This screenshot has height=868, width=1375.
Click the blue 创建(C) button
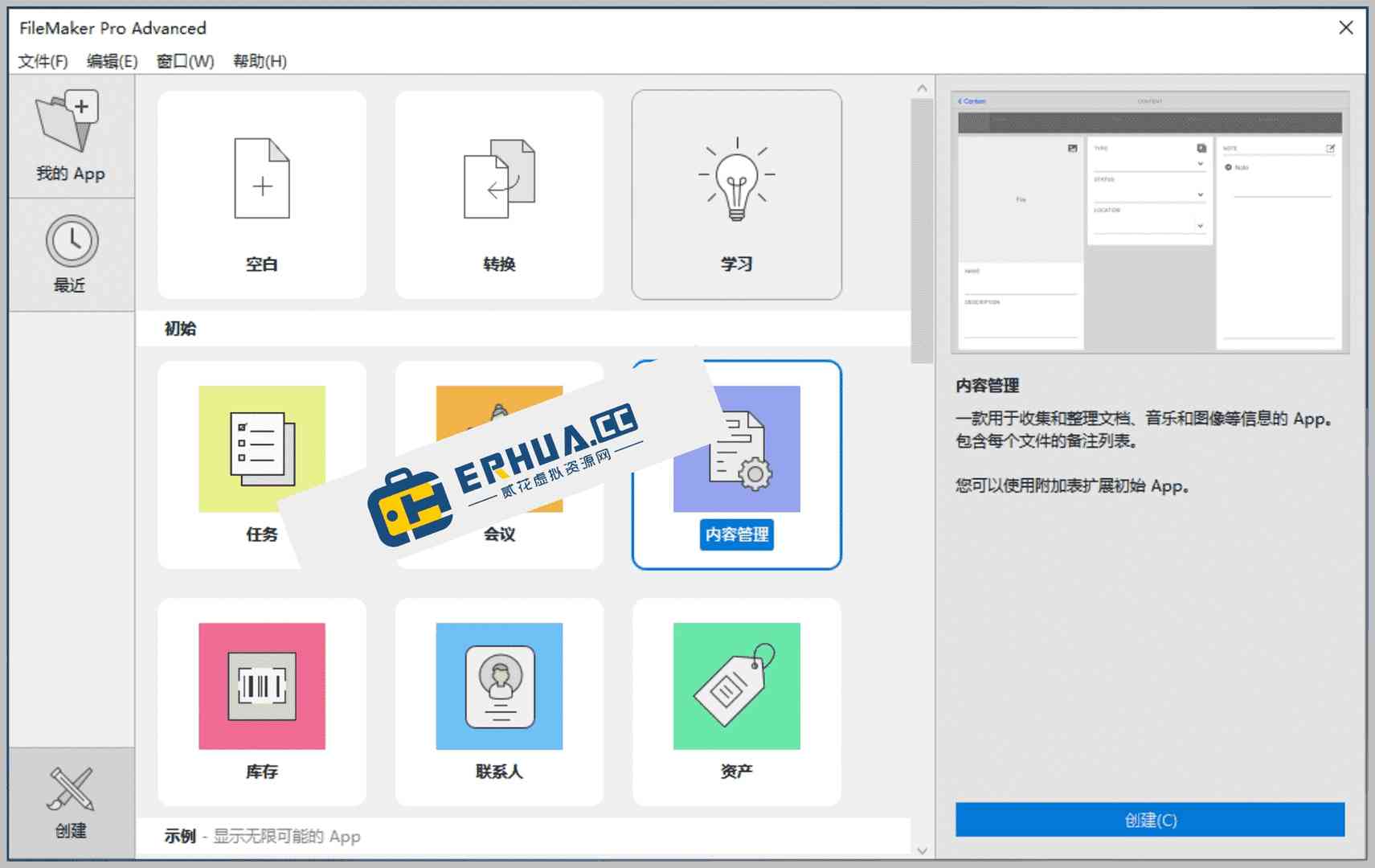pos(1149,820)
